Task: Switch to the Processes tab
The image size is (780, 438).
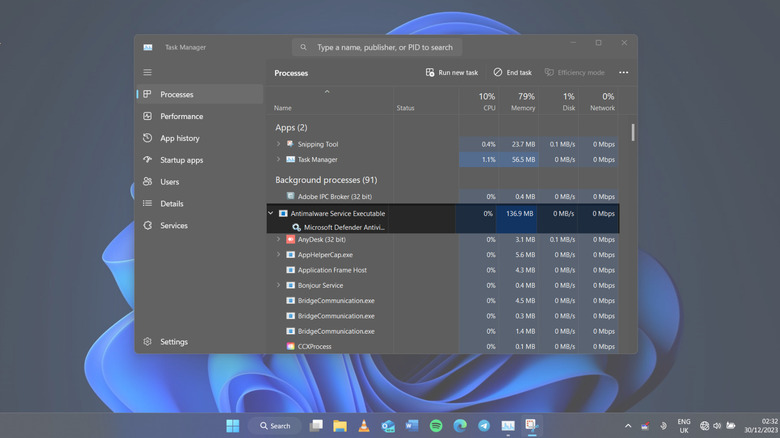Action: [177, 94]
